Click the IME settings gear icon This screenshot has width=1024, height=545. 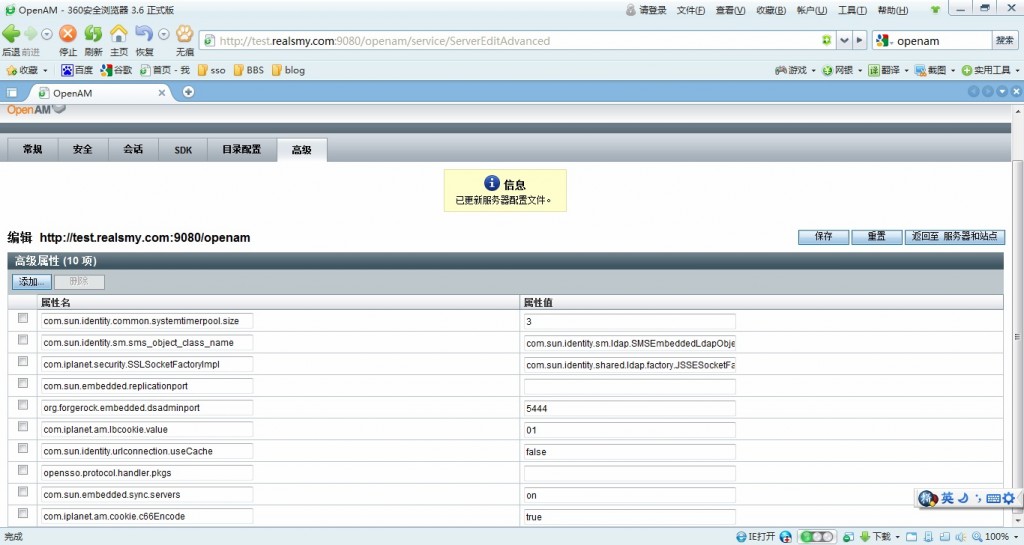pos(1009,499)
